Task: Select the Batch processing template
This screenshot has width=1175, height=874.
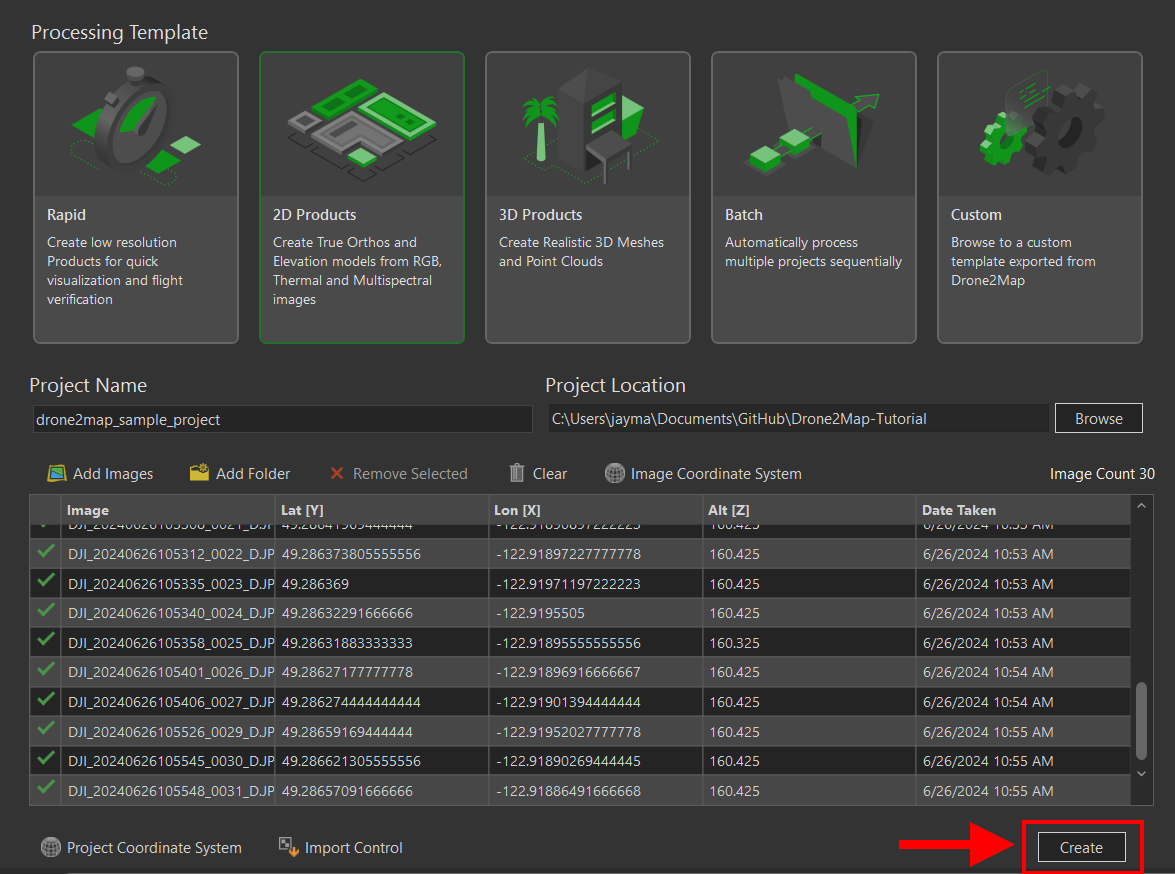Action: click(814, 197)
